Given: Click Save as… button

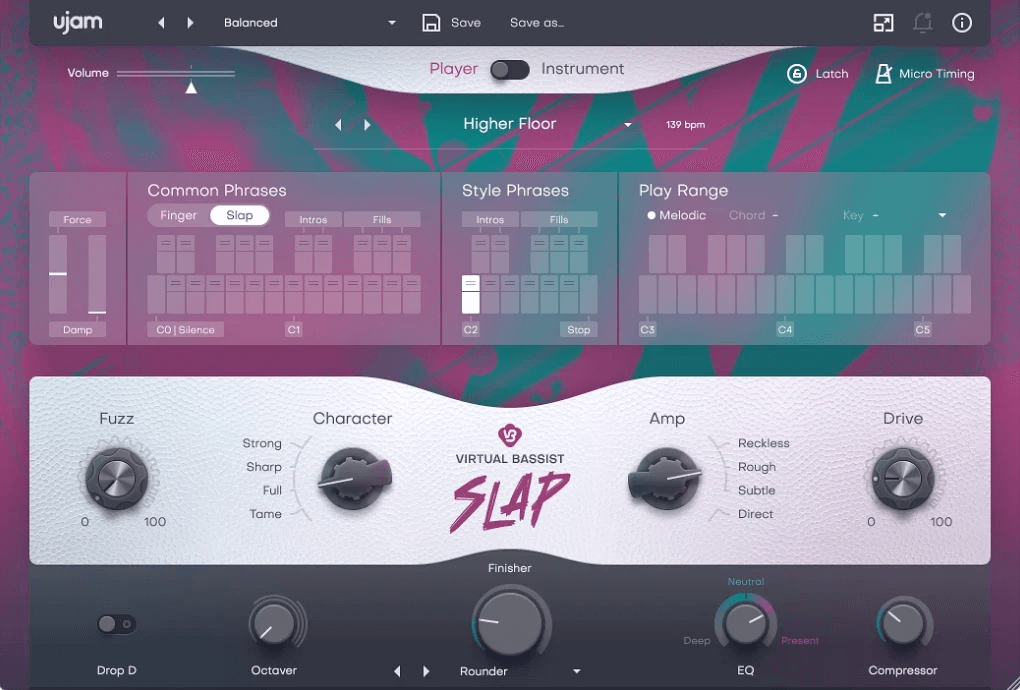Looking at the screenshot, I should coord(537,23).
